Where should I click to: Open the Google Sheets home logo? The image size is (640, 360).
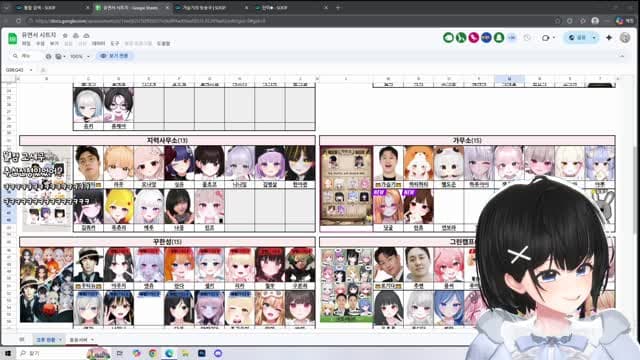[13, 39]
